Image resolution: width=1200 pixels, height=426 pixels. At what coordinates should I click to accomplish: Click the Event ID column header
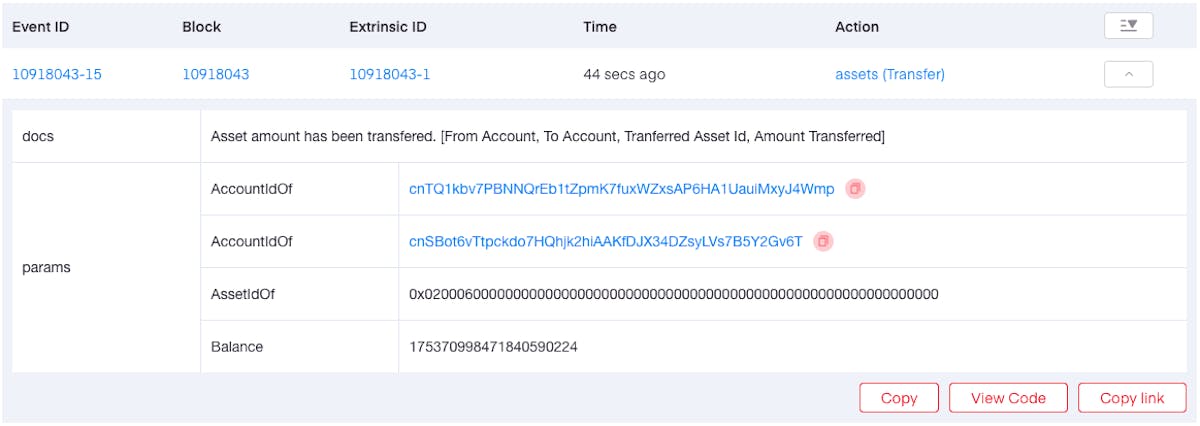pyautogui.click(x=39, y=27)
